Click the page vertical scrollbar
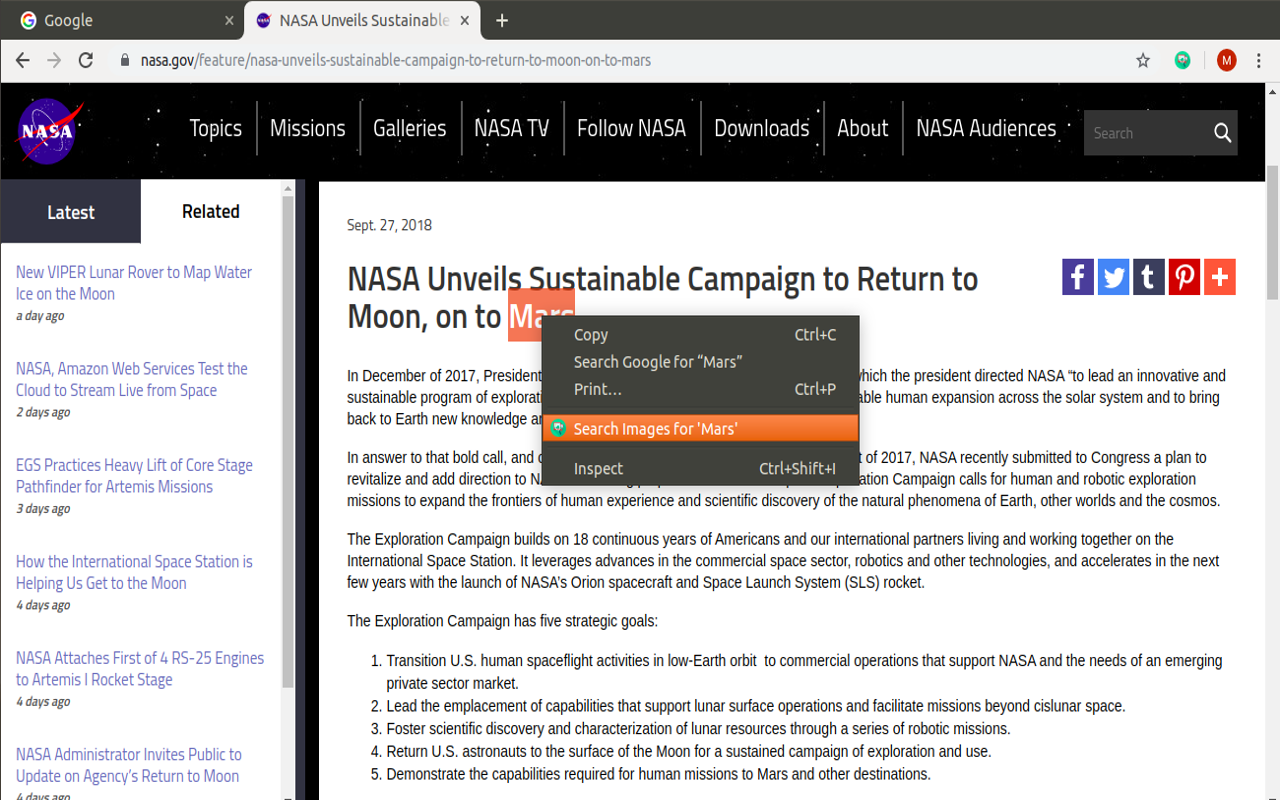Image resolution: width=1280 pixels, height=800 pixels. click(x=1272, y=232)
